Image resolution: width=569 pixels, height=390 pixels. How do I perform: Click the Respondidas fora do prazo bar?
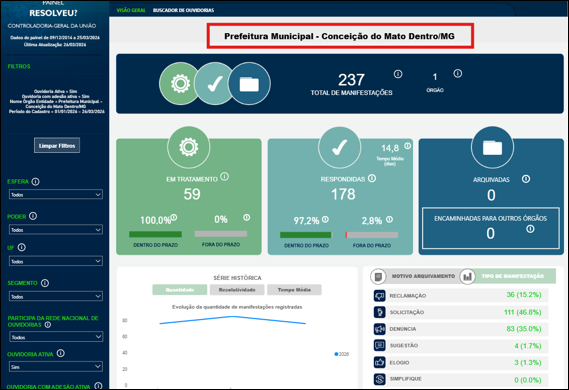point(372,235)
